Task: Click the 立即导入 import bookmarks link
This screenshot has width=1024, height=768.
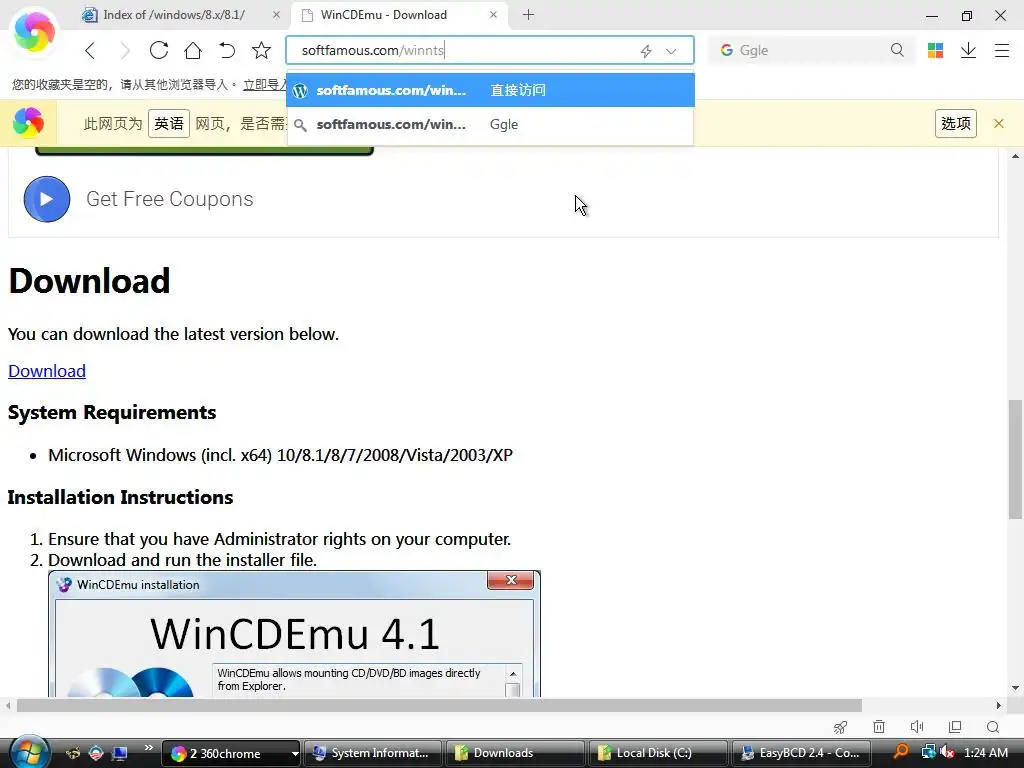Action: [264, 84]
